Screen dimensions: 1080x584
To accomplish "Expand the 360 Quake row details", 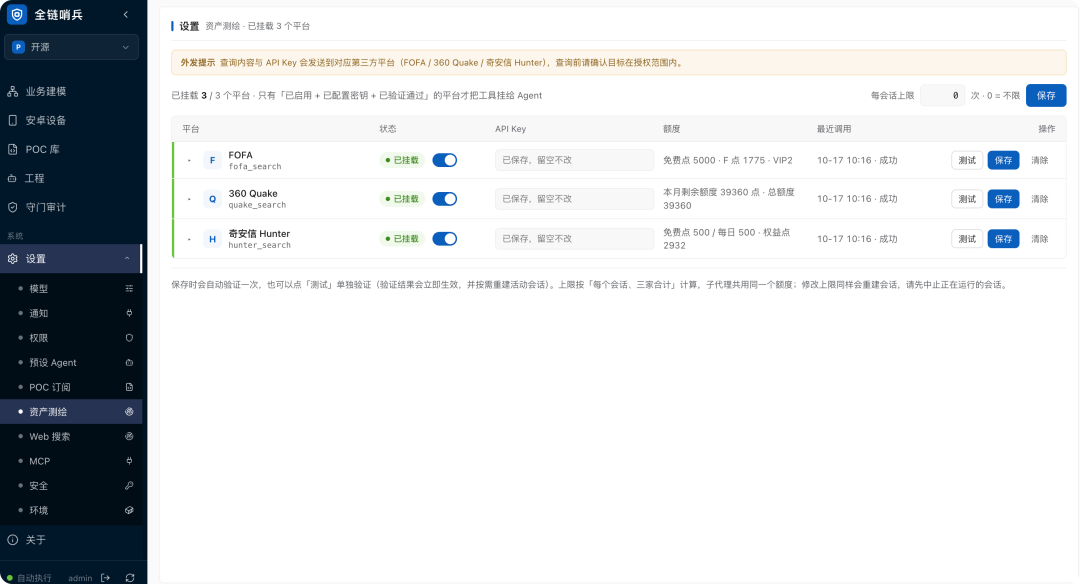I will (x=189, y=199).
